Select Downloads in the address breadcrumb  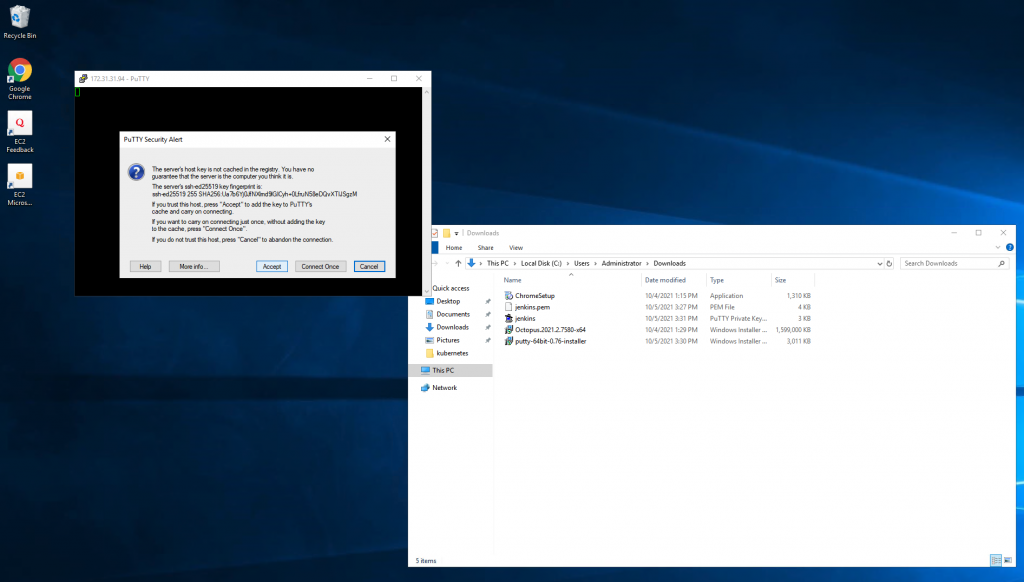click(669, 263)
